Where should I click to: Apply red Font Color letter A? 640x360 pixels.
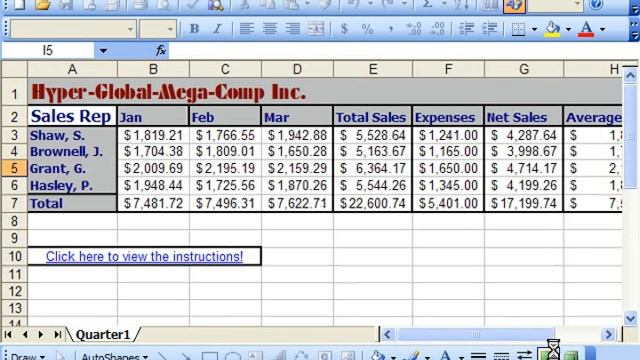coord(587,29)
